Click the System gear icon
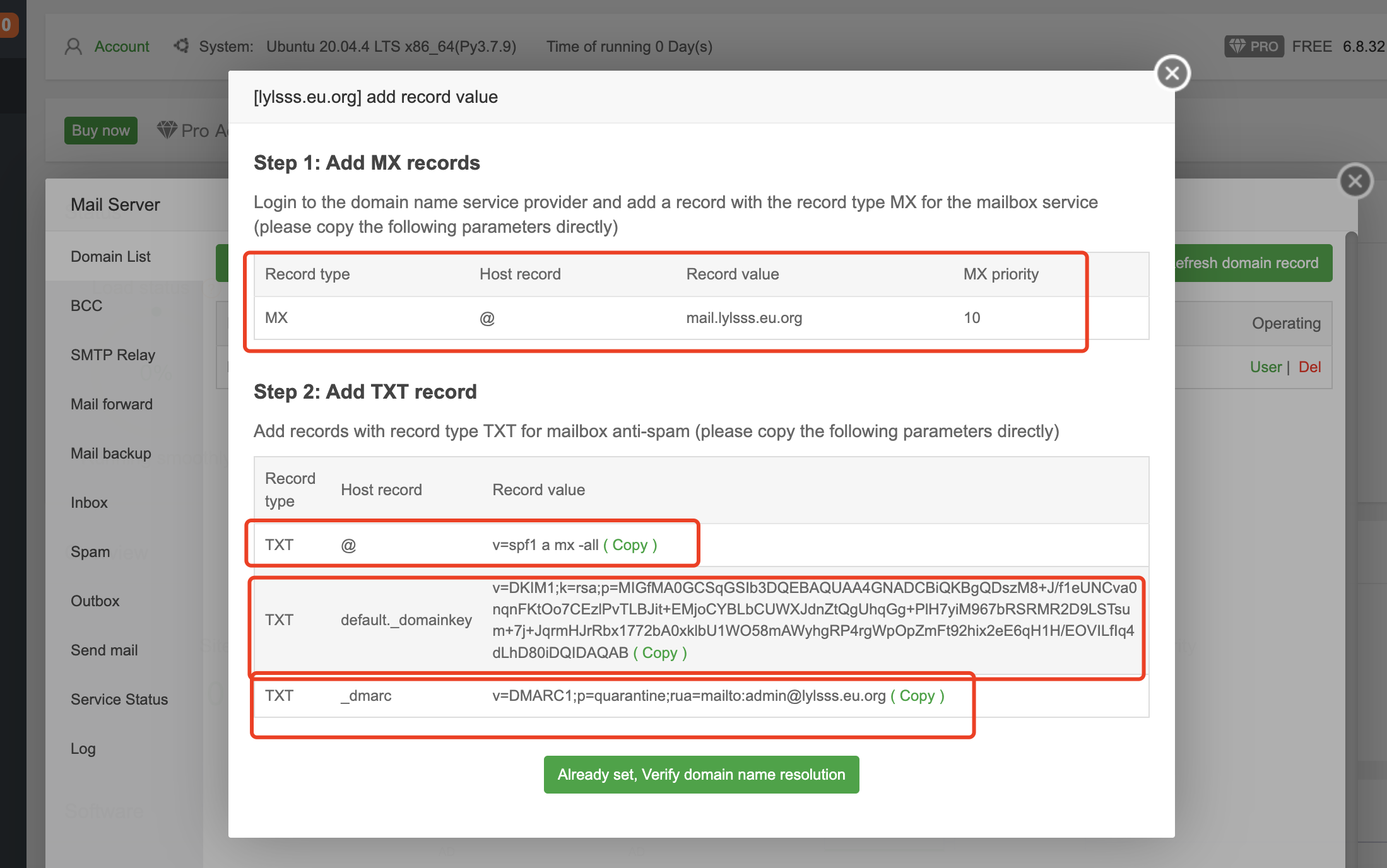Image resolution: width=1387 pixels, height=868 pixels. (181, 46)
